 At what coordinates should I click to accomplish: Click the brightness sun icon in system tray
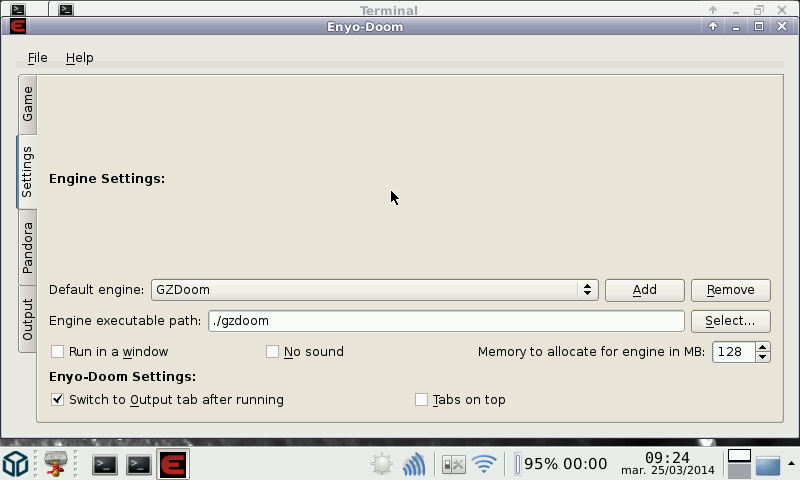coord(381,464)
